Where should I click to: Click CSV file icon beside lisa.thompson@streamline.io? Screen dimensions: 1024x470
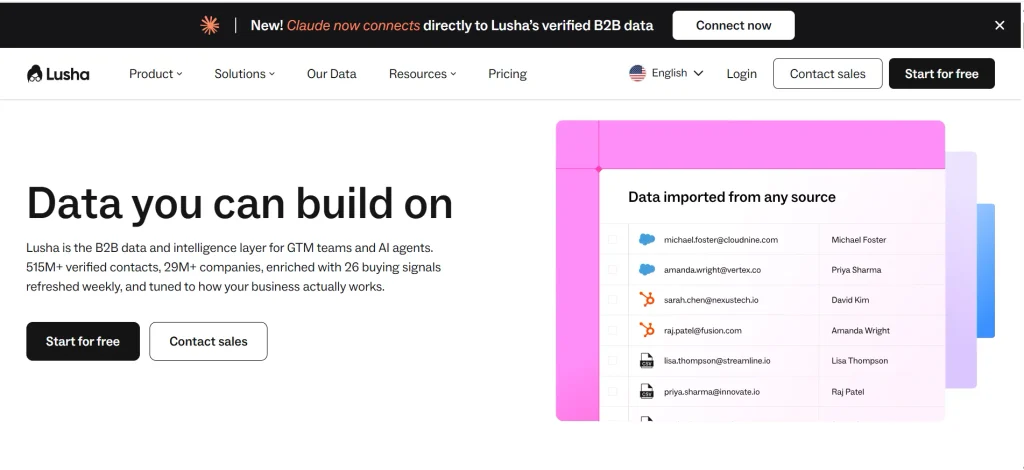tap(647, 360)
